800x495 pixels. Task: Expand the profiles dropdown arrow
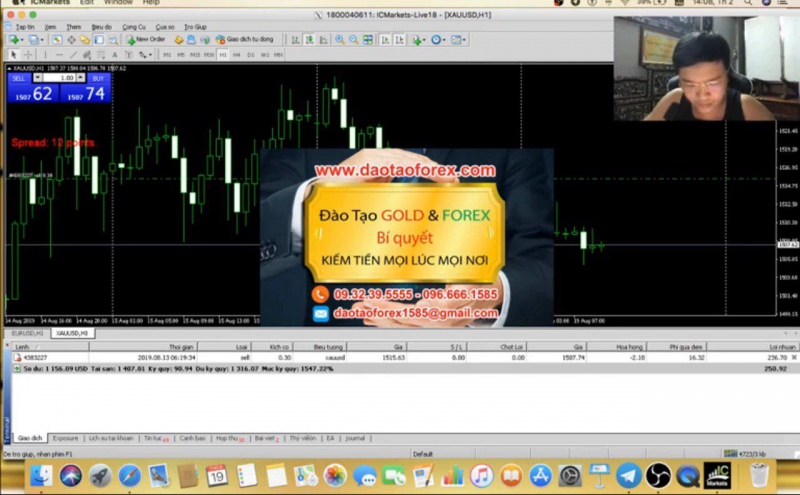pos(42,40)
